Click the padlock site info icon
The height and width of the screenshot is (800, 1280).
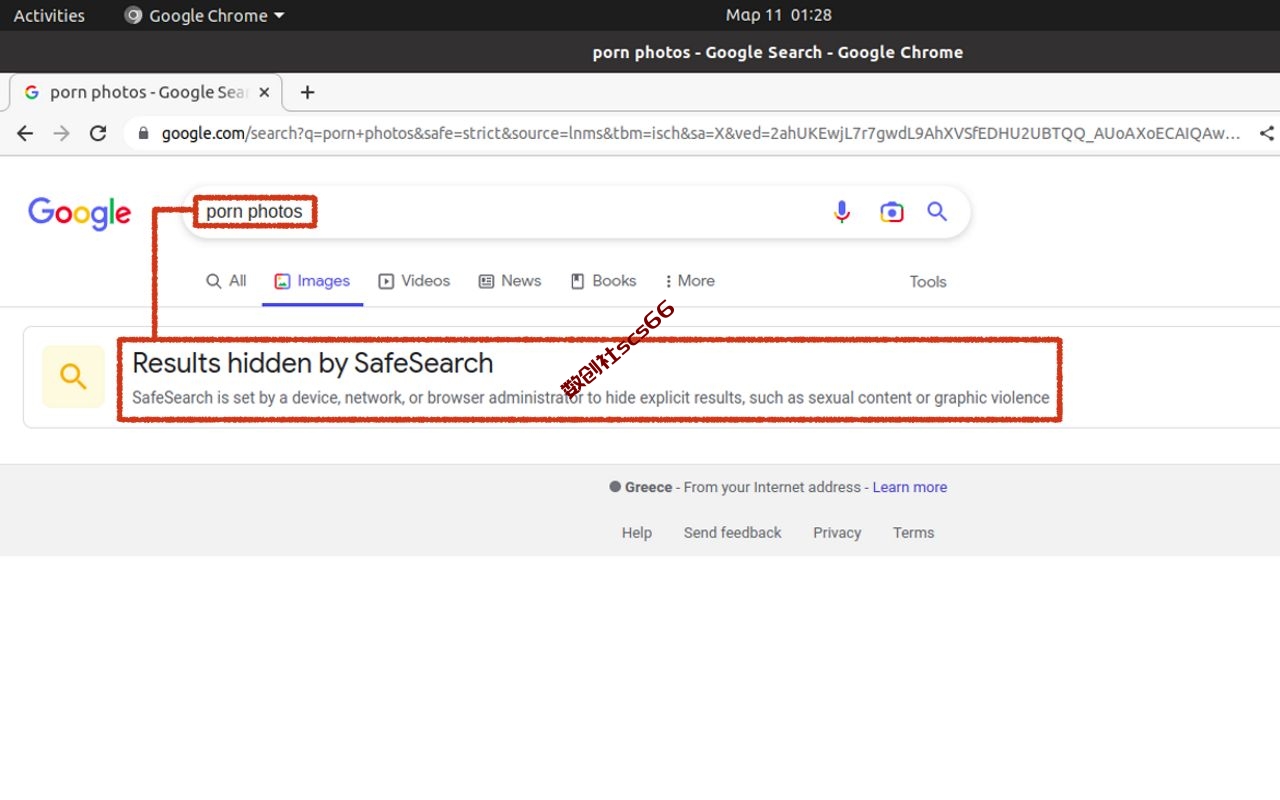coord(143,133)
